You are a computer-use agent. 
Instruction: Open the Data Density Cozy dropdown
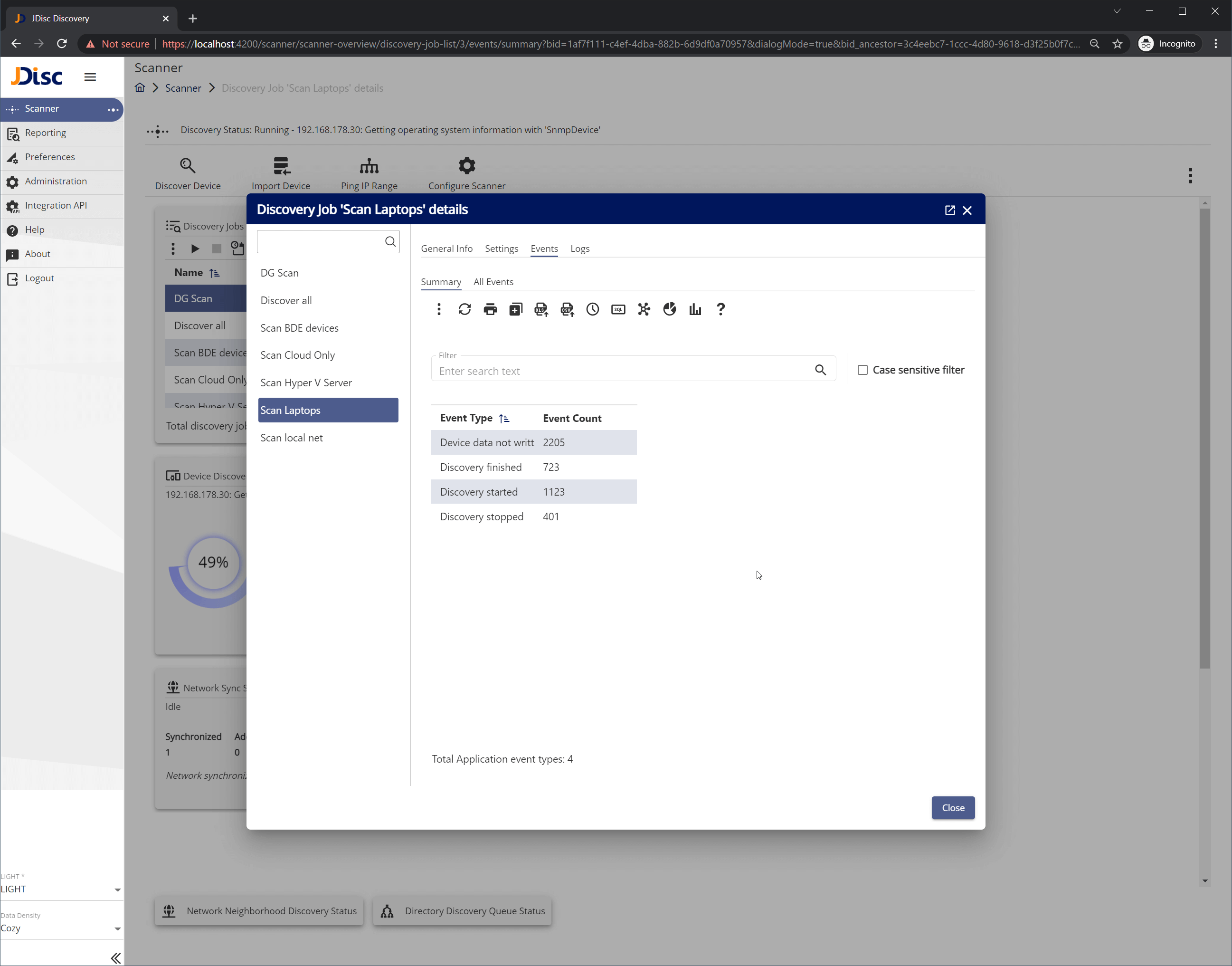tap(61, 928)
